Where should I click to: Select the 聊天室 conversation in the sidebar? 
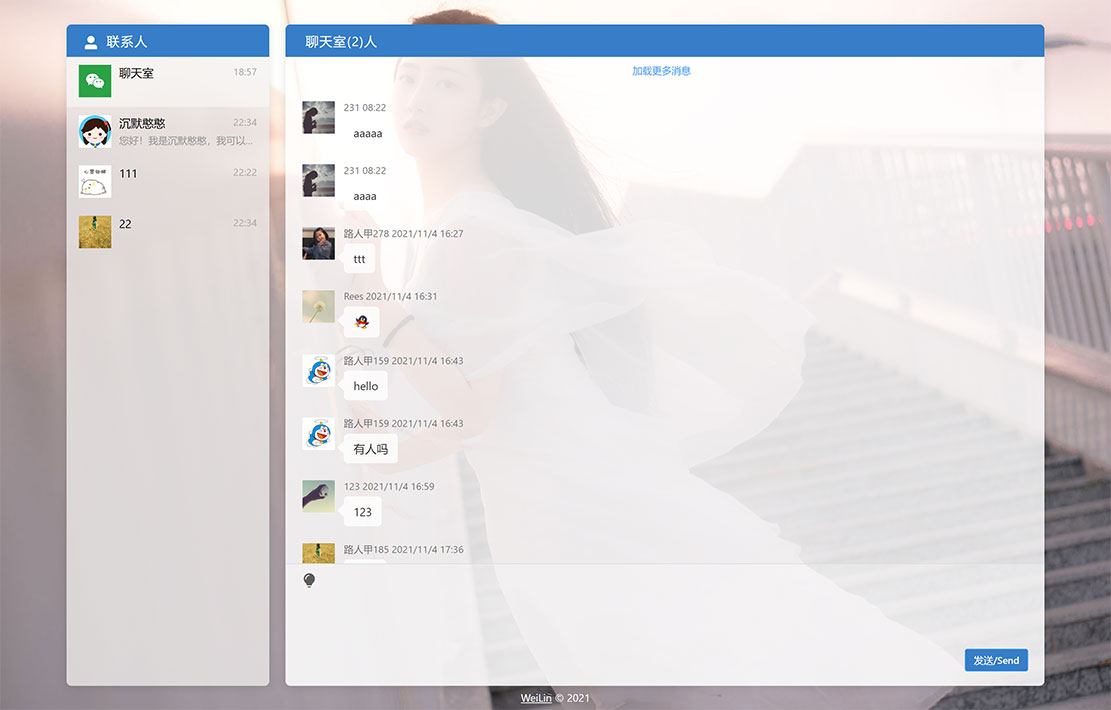pos(167,81)
